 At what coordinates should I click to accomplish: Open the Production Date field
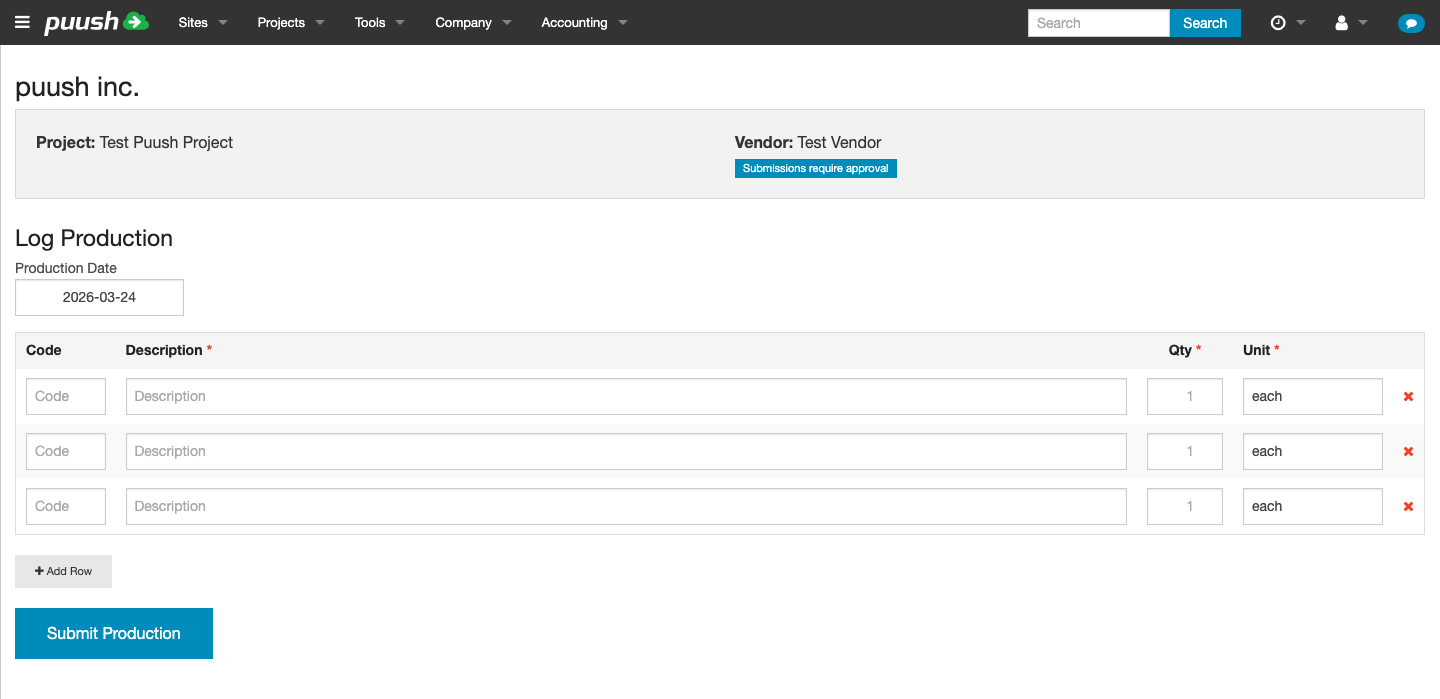tap(99, 297)
